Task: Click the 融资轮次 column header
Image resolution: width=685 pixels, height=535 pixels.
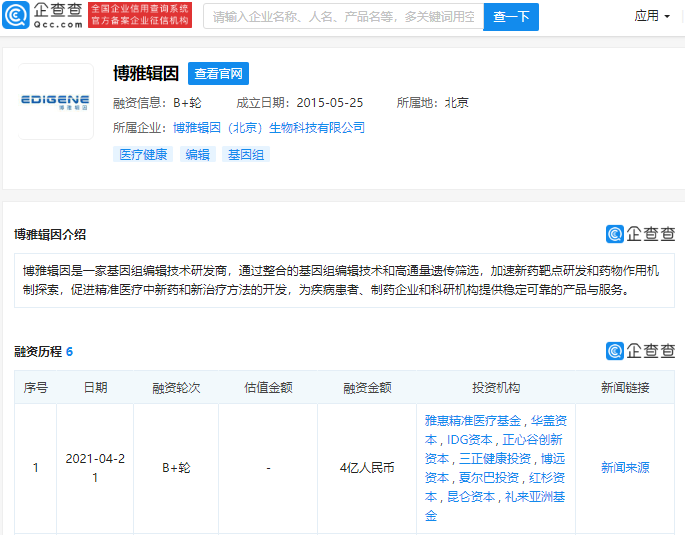Action: (x=176, y=387)
